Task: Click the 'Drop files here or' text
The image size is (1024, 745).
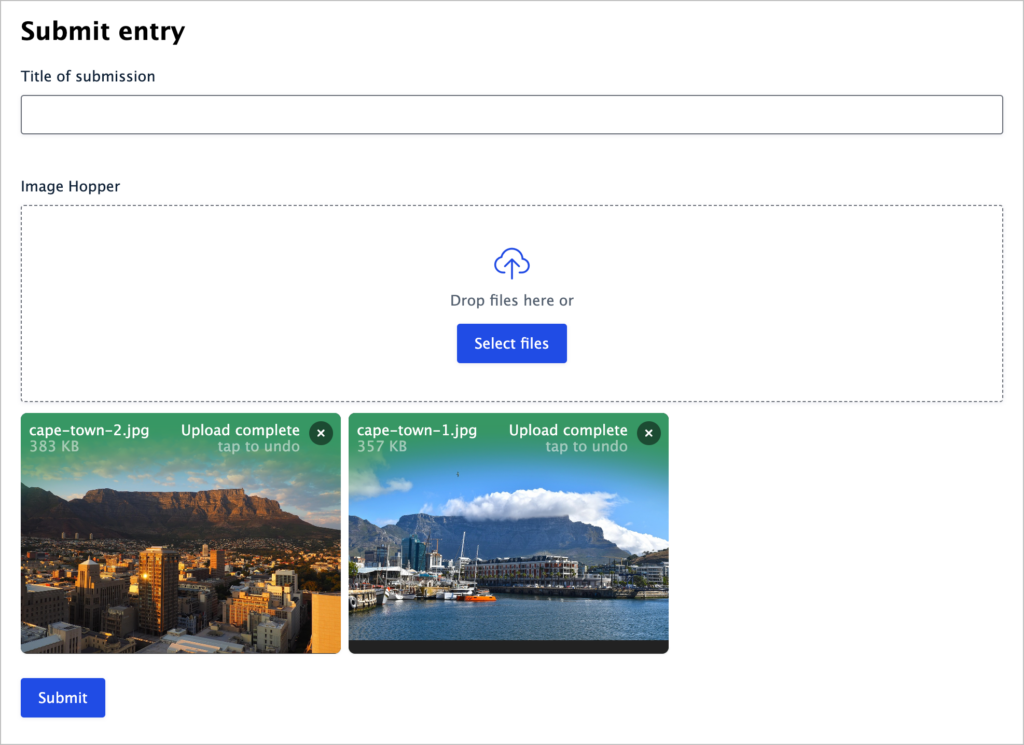Action: (x=511, y=300)
